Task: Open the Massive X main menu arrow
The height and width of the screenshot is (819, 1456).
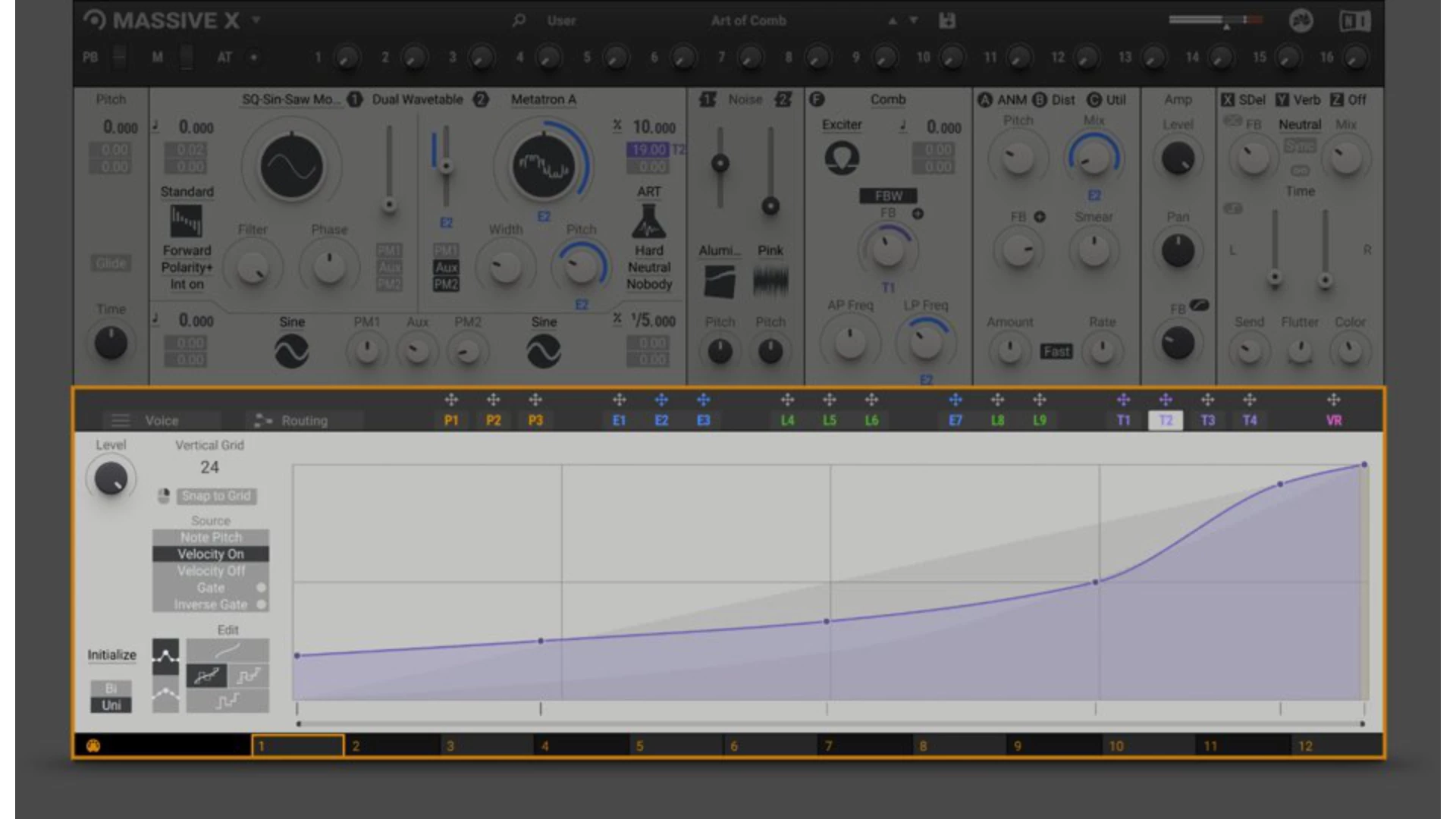Action: click(x=256, y=20)
